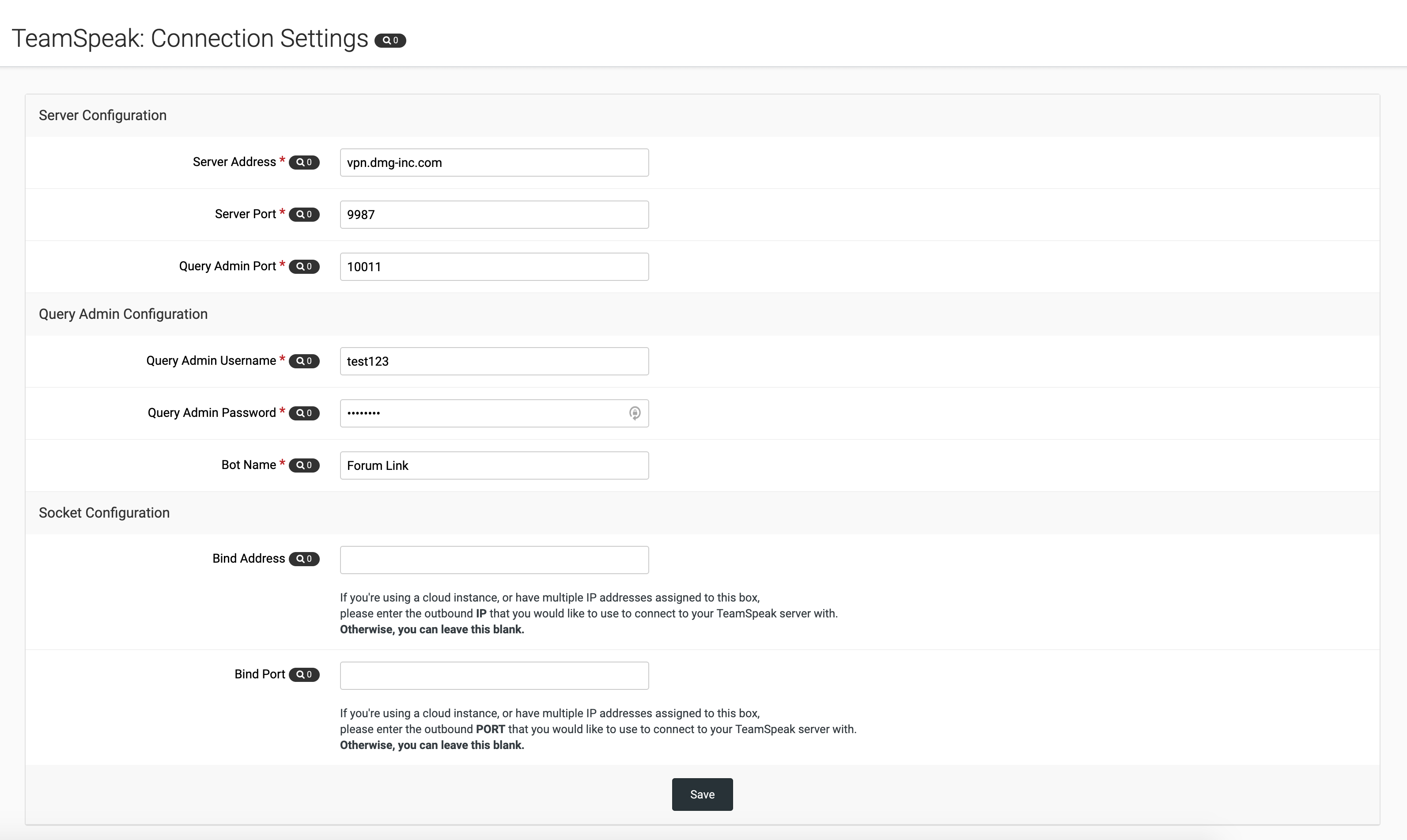This screenshot has width=1407, height=840.
Task: Click the Query Admin Configuration heading
Action: click(x=123, y=314)
